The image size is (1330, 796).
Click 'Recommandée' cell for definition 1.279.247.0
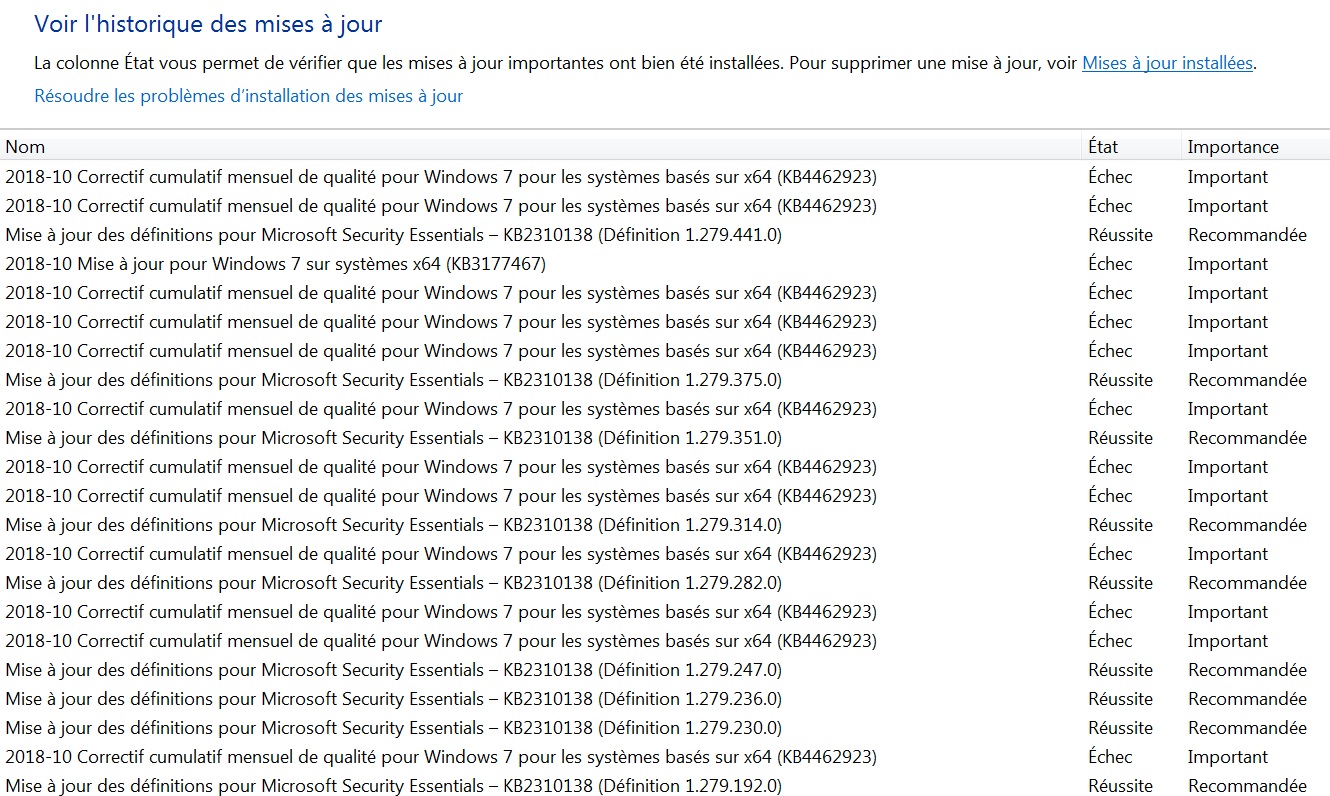(1247, 670)
